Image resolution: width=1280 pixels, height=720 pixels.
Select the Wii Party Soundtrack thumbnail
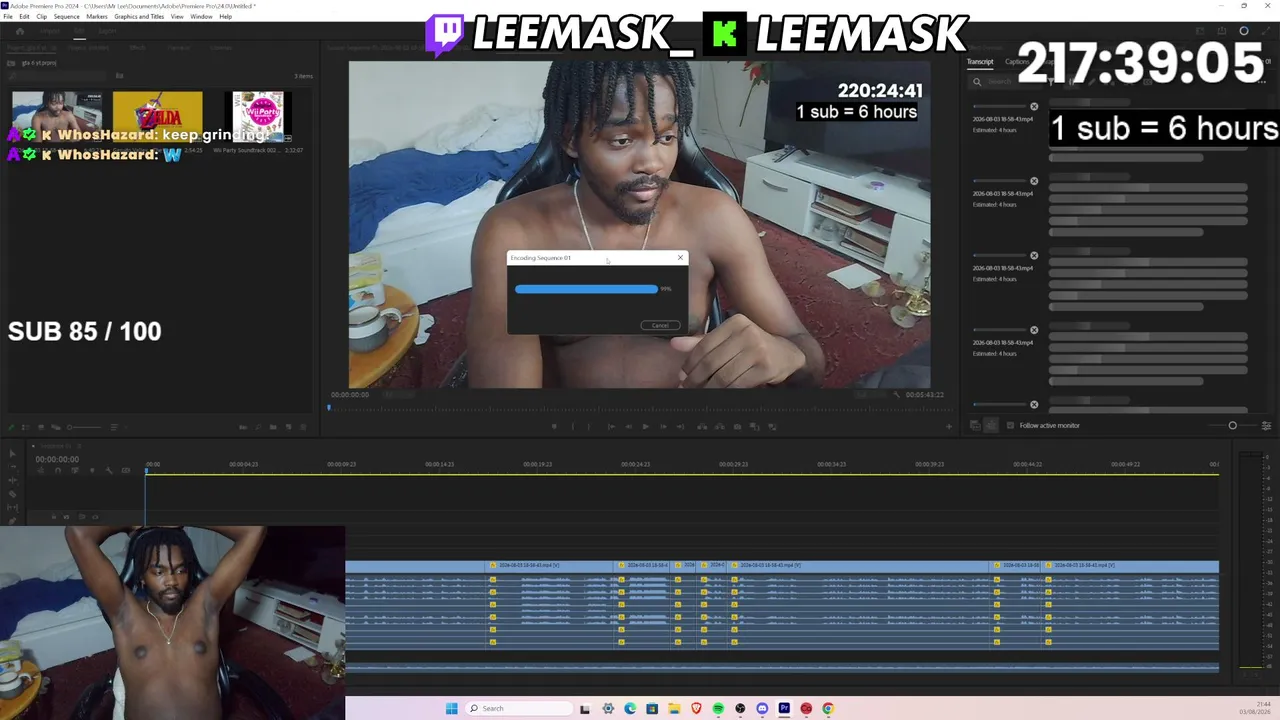258,117
